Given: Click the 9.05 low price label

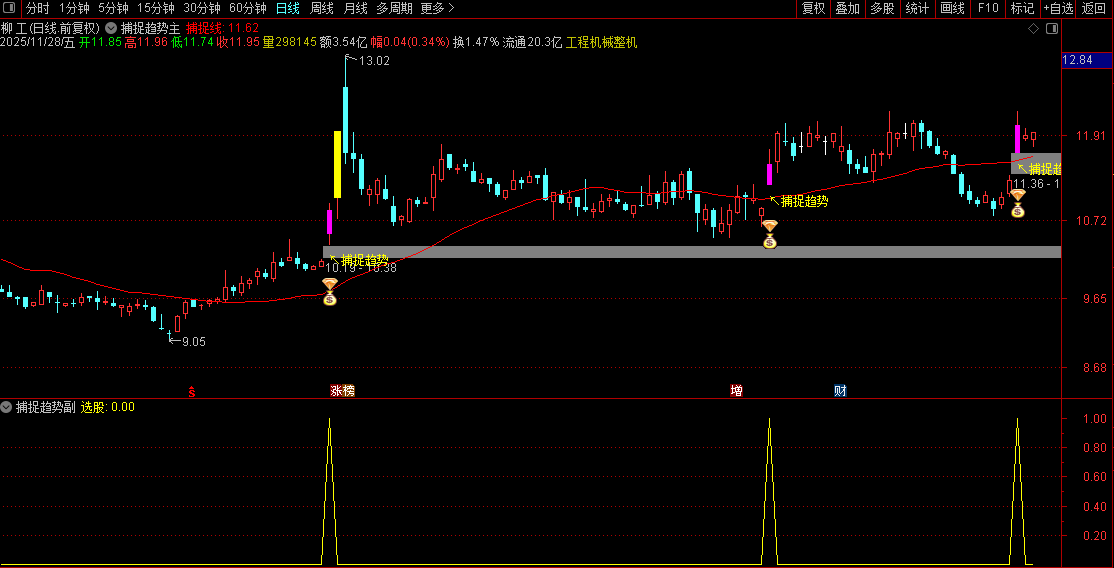Looking at the screenshot, I should click(x=193, y=341).
